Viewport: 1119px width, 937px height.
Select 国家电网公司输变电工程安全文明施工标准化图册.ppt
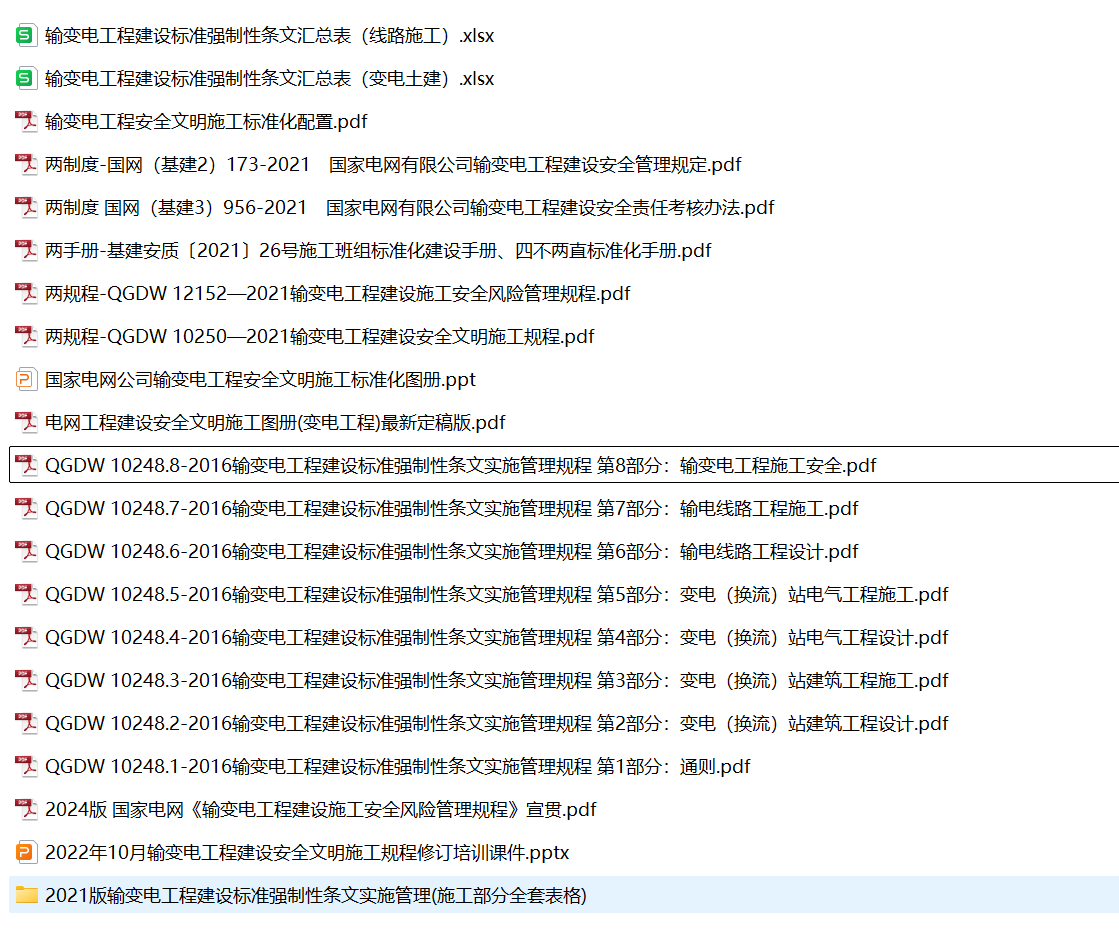[x=260, y=380]
